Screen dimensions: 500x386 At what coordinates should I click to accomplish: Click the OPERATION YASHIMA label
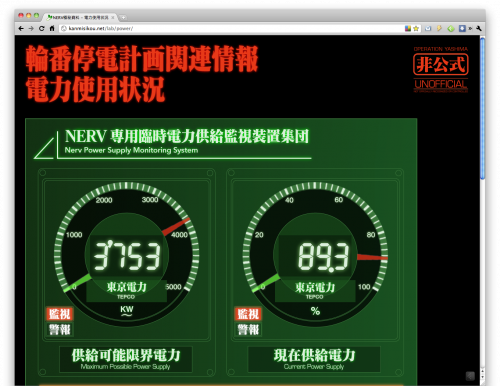441,49
